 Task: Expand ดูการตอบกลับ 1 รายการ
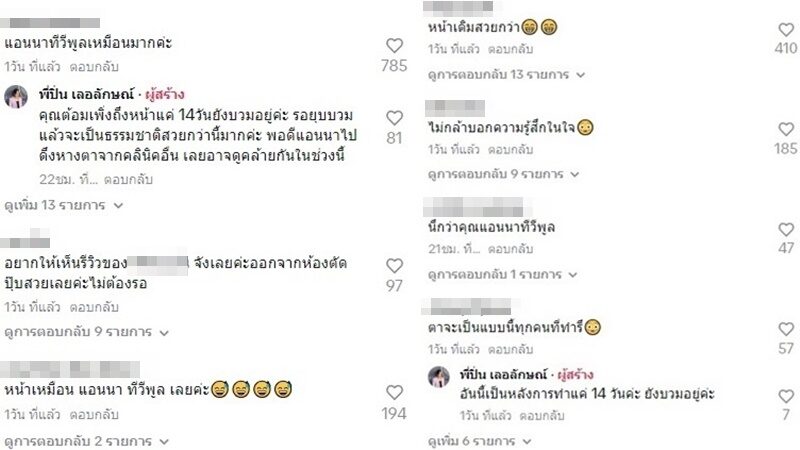point(502,274)
